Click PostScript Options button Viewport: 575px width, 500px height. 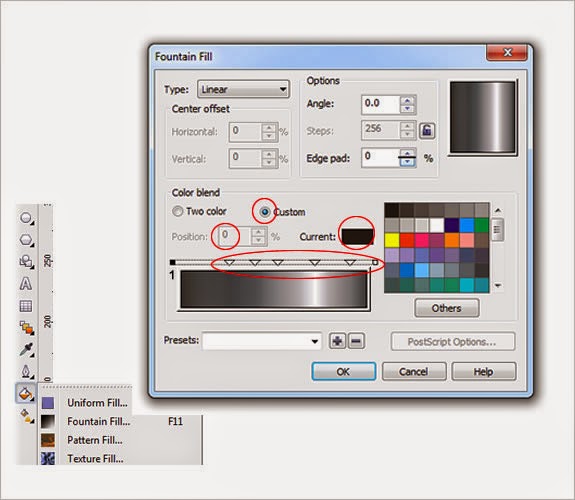[453, 342]
